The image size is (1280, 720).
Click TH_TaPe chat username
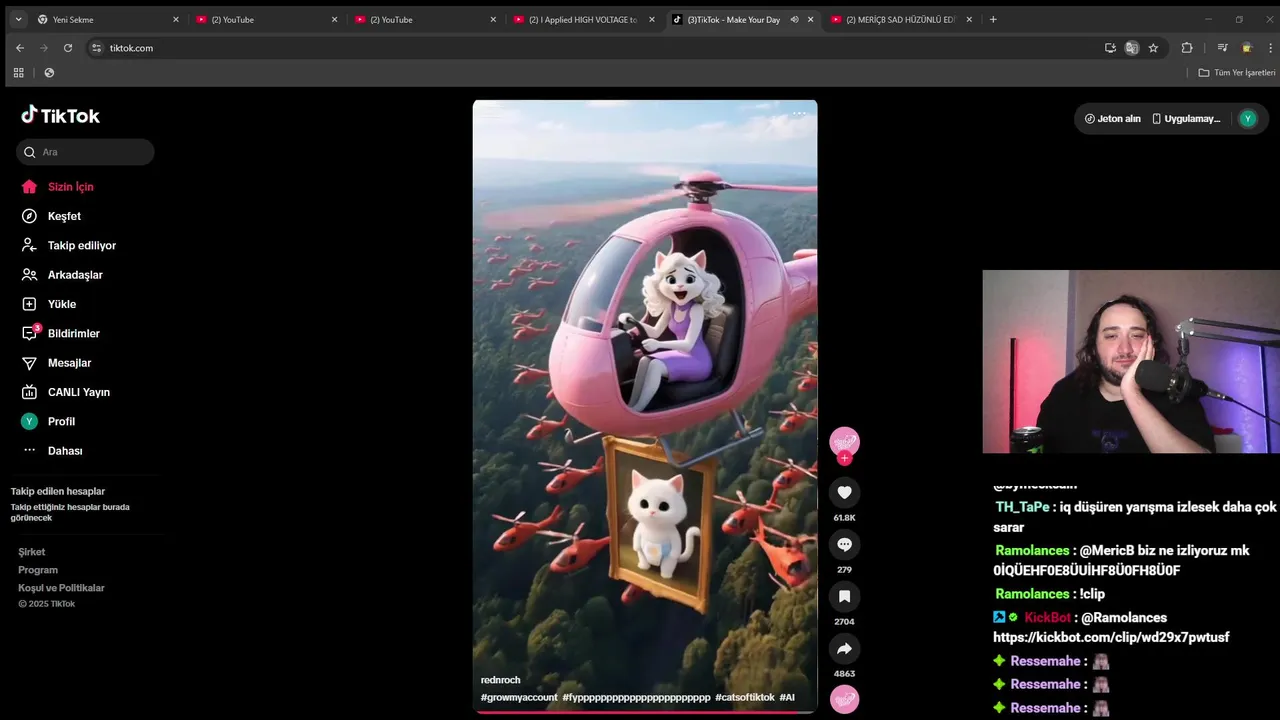click(1022, 507)
